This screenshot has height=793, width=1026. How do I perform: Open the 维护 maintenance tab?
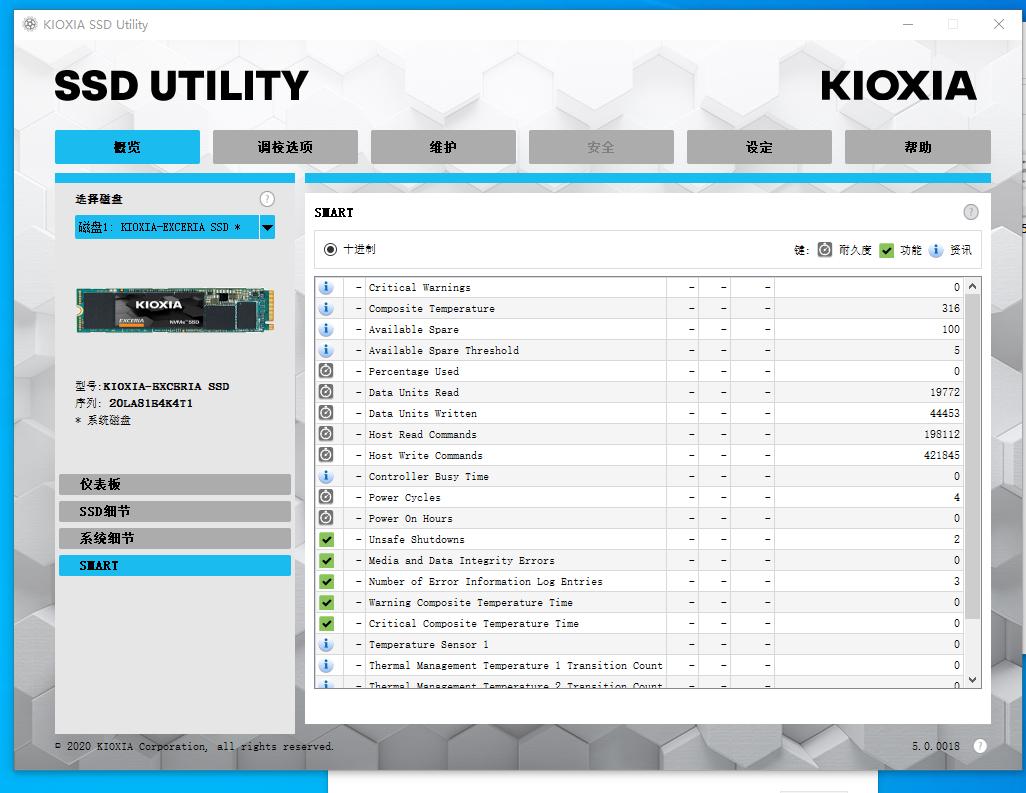[443, 147]
